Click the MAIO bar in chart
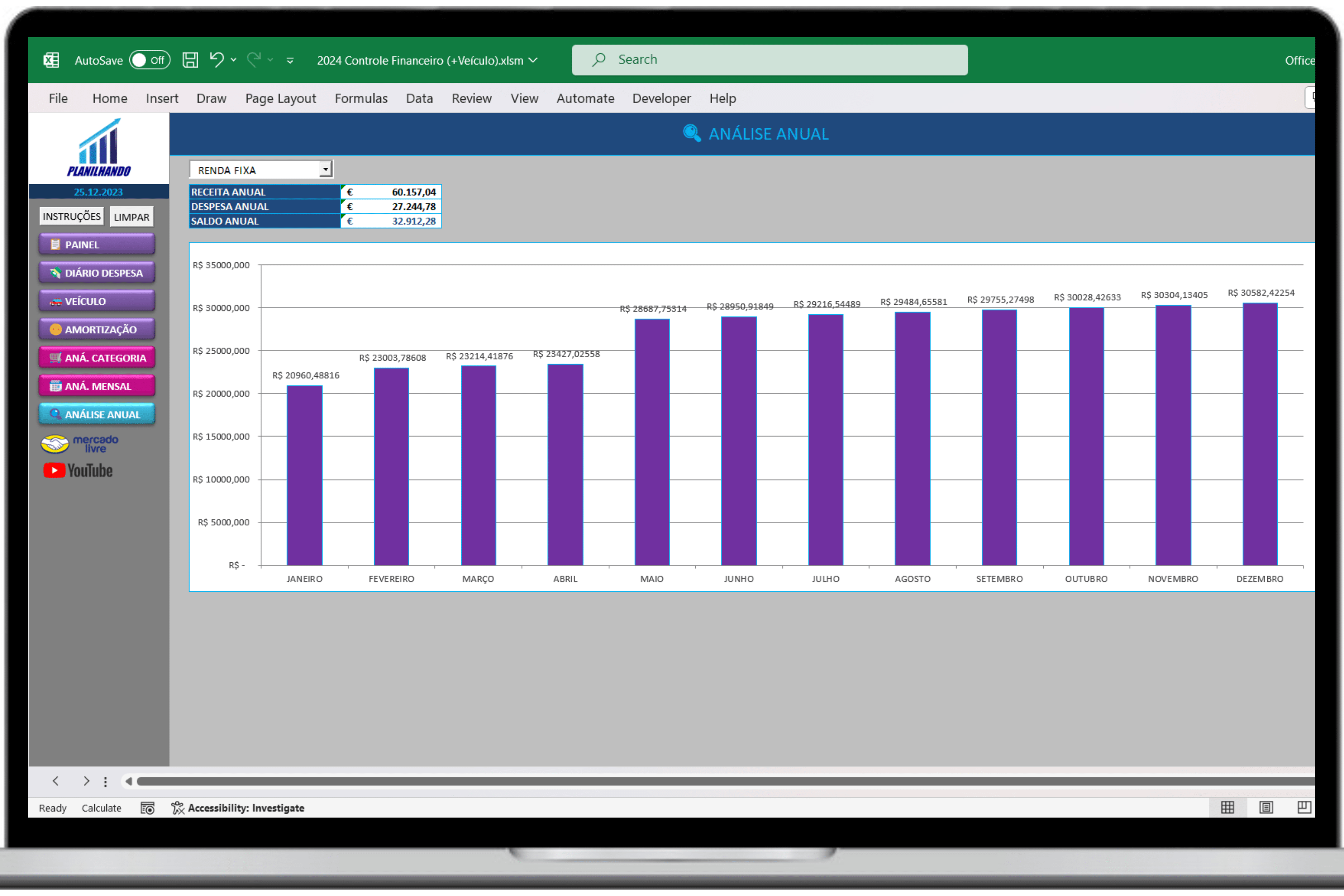Image resolution: width=1344 pixels, height=896 pixels. coord(652,442)
